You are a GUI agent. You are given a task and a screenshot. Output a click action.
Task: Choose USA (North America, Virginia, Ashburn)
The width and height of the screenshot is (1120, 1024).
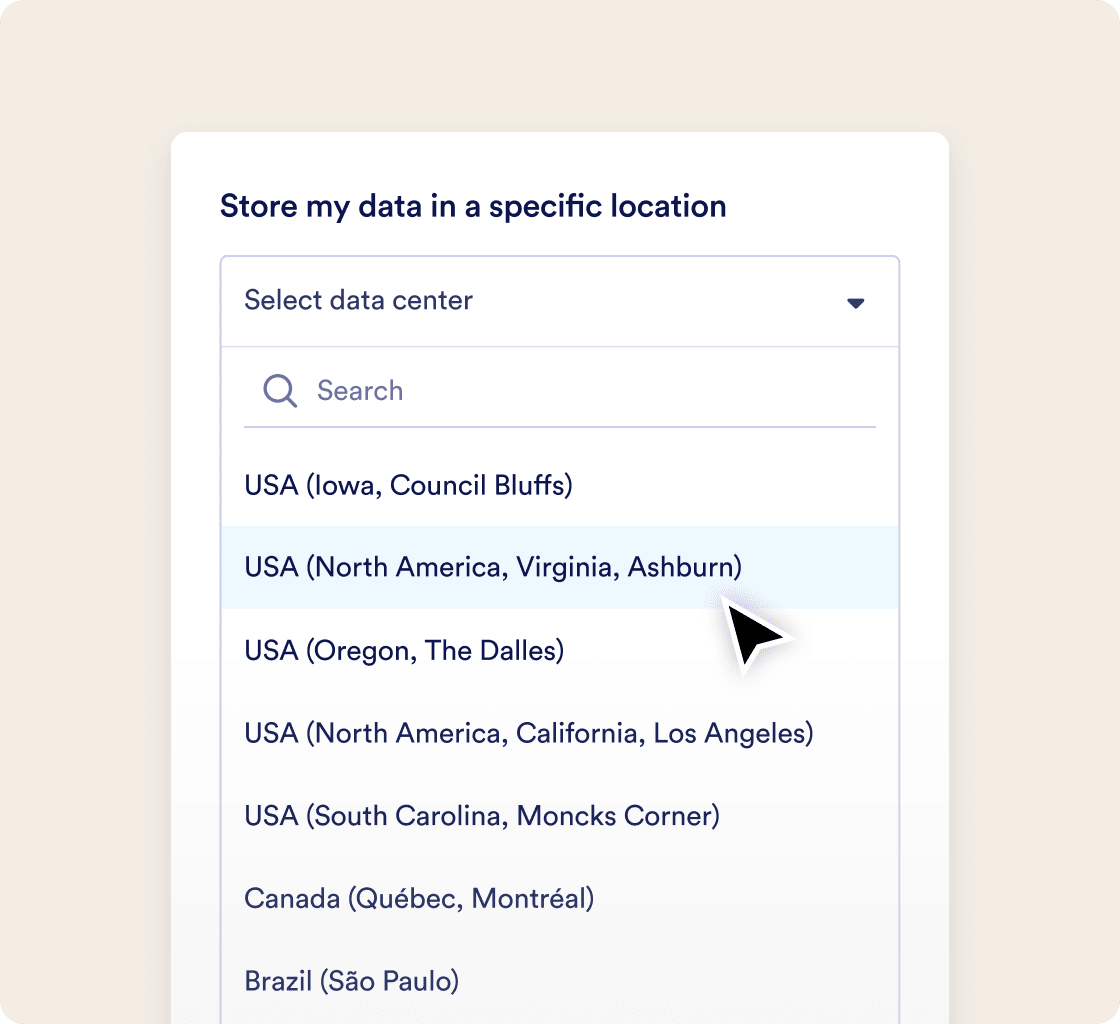pos(559,567)
